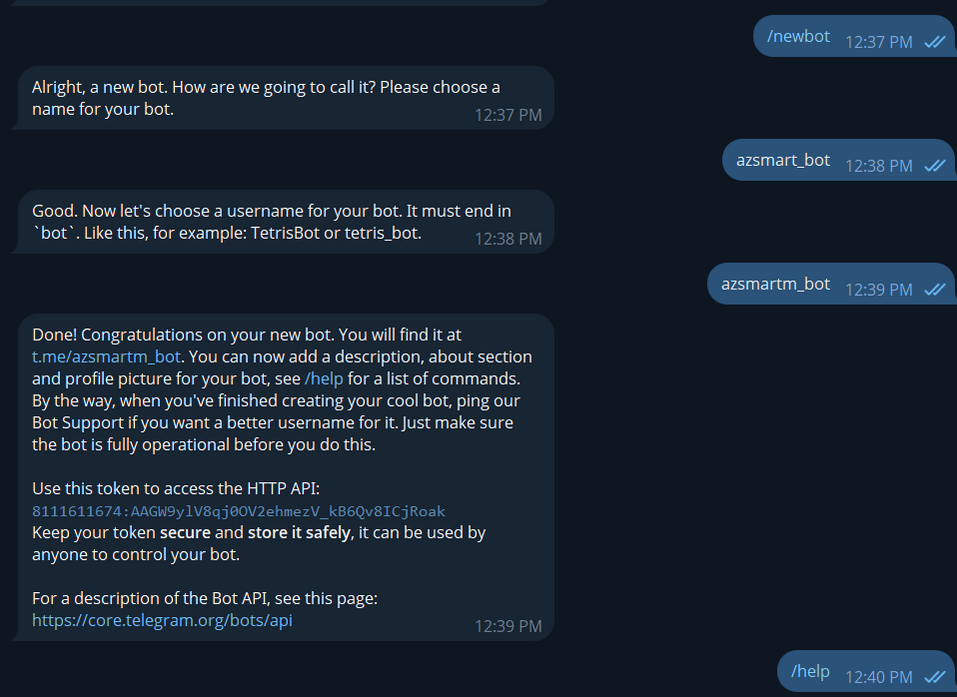The height and width of the screenshot is (697, 957).
Task: Click read checkmarks on sent /help message
Action: (935, 677)
